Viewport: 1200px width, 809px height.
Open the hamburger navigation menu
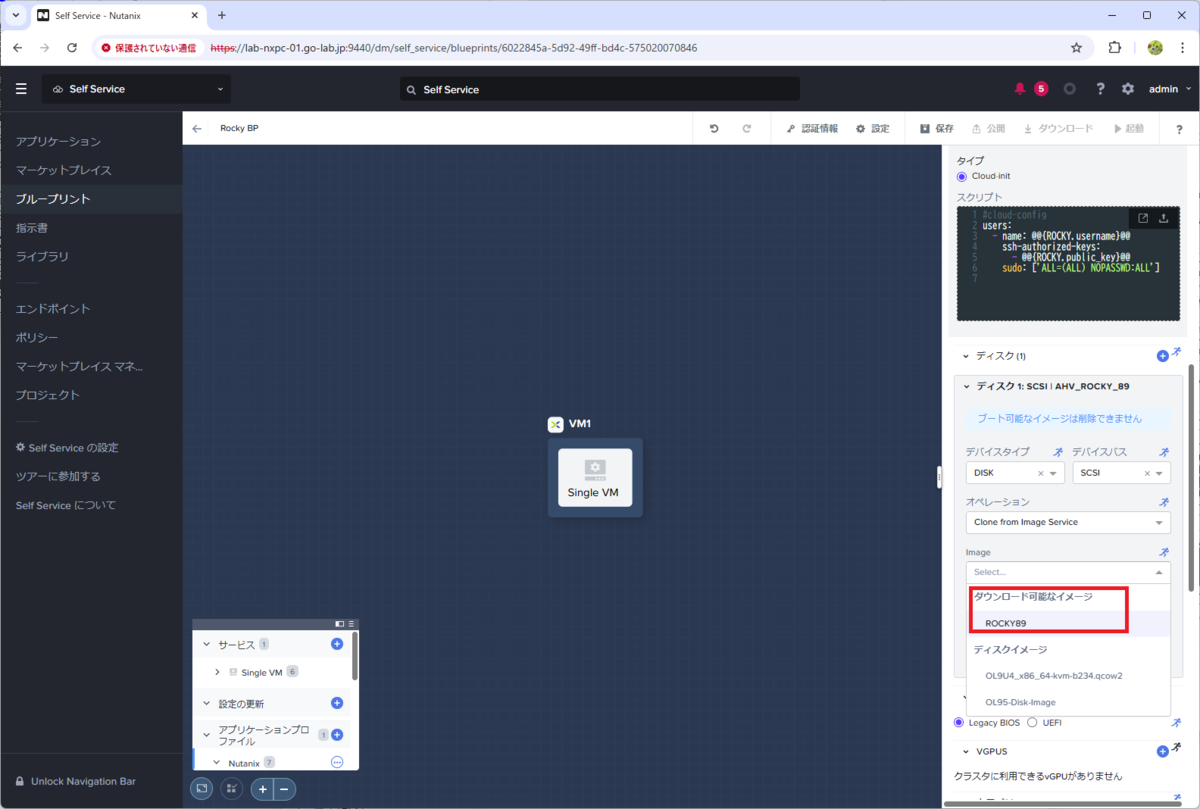(21, 89)
